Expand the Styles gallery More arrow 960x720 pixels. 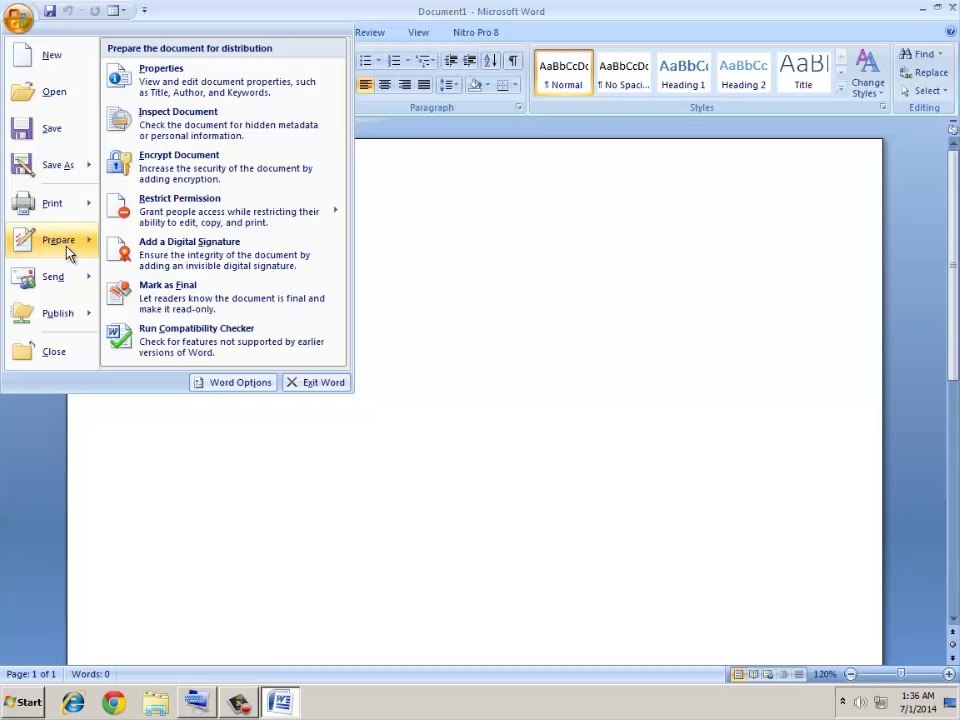point(841,88)
